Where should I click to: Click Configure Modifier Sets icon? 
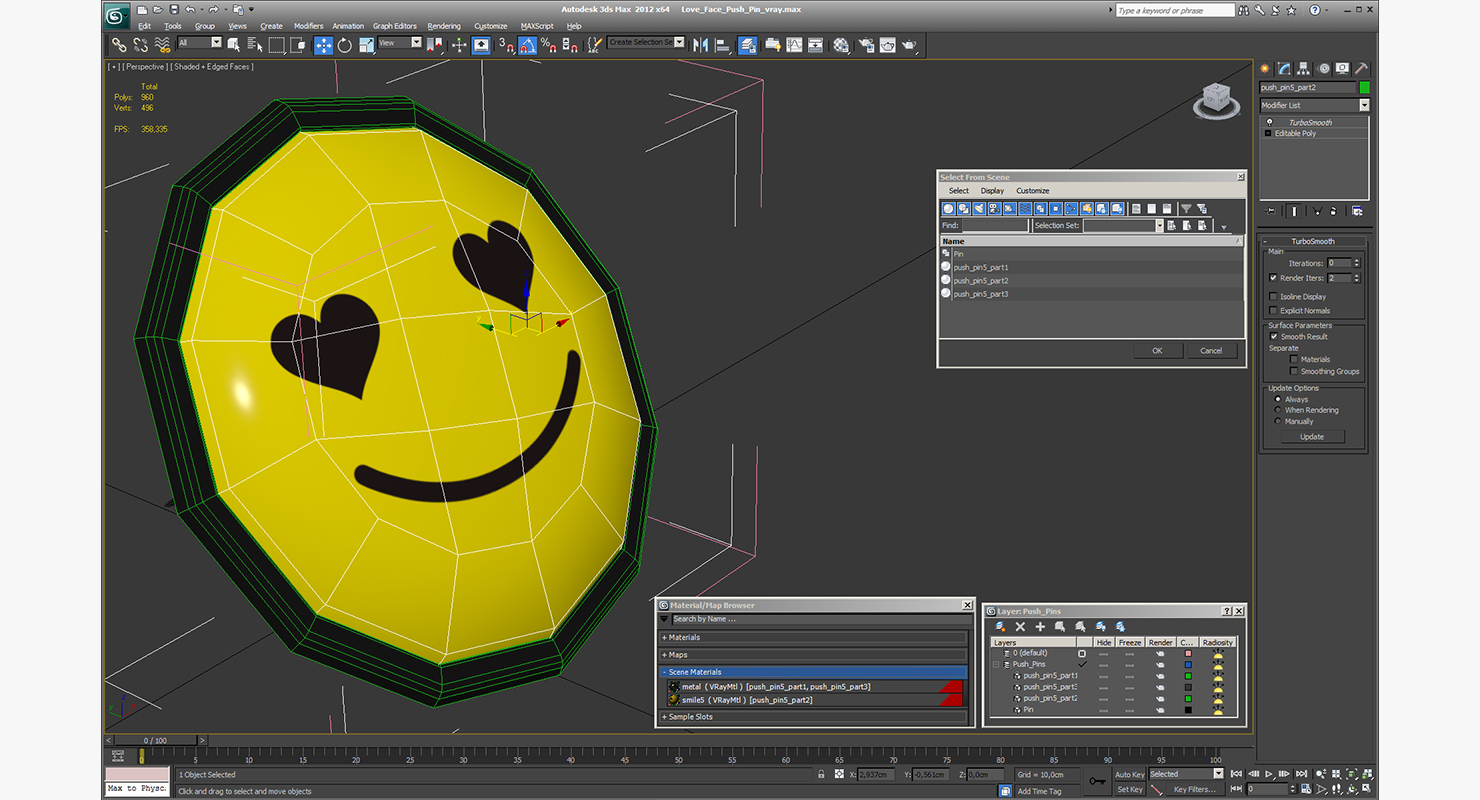click(x=1357, y=211)
